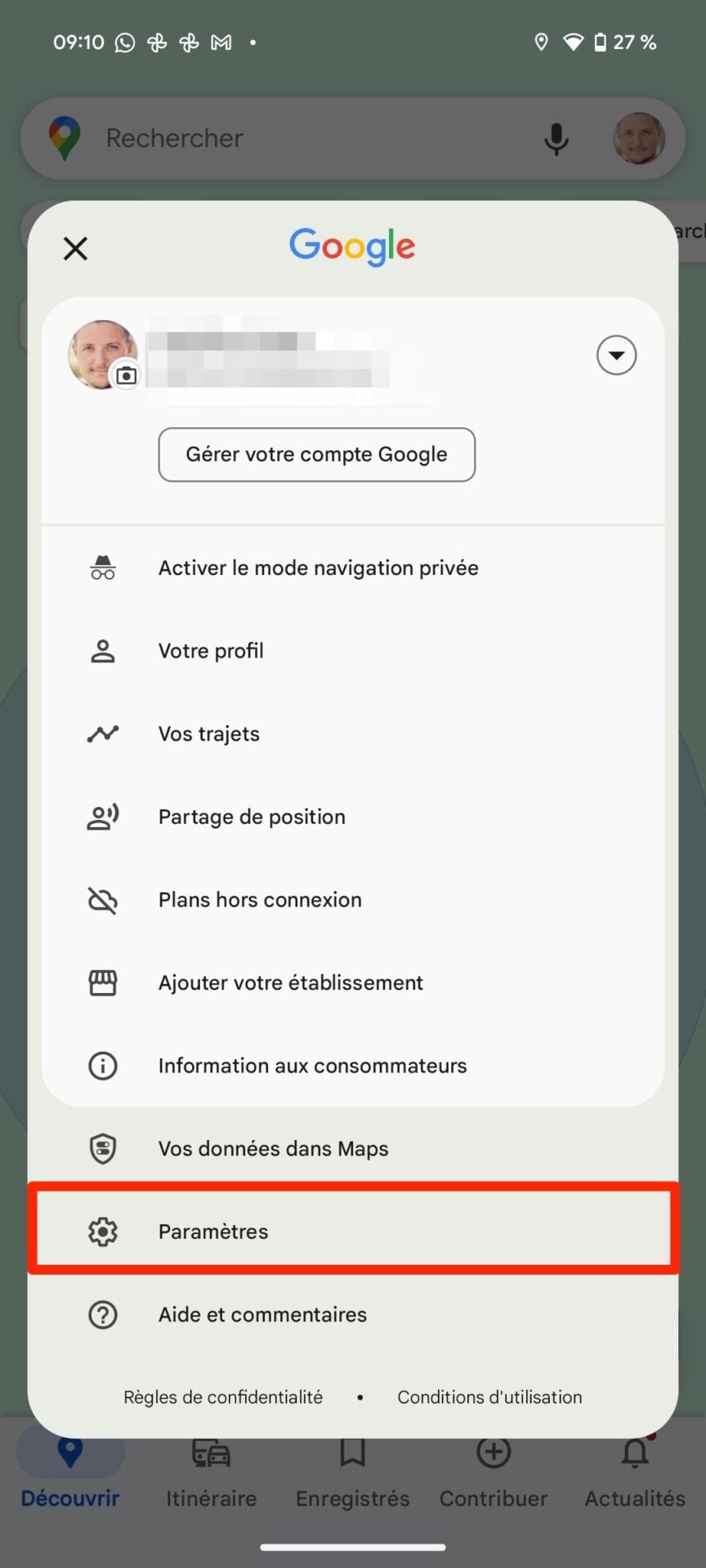Open Conditions d'utilisation link

(489, 1397)
